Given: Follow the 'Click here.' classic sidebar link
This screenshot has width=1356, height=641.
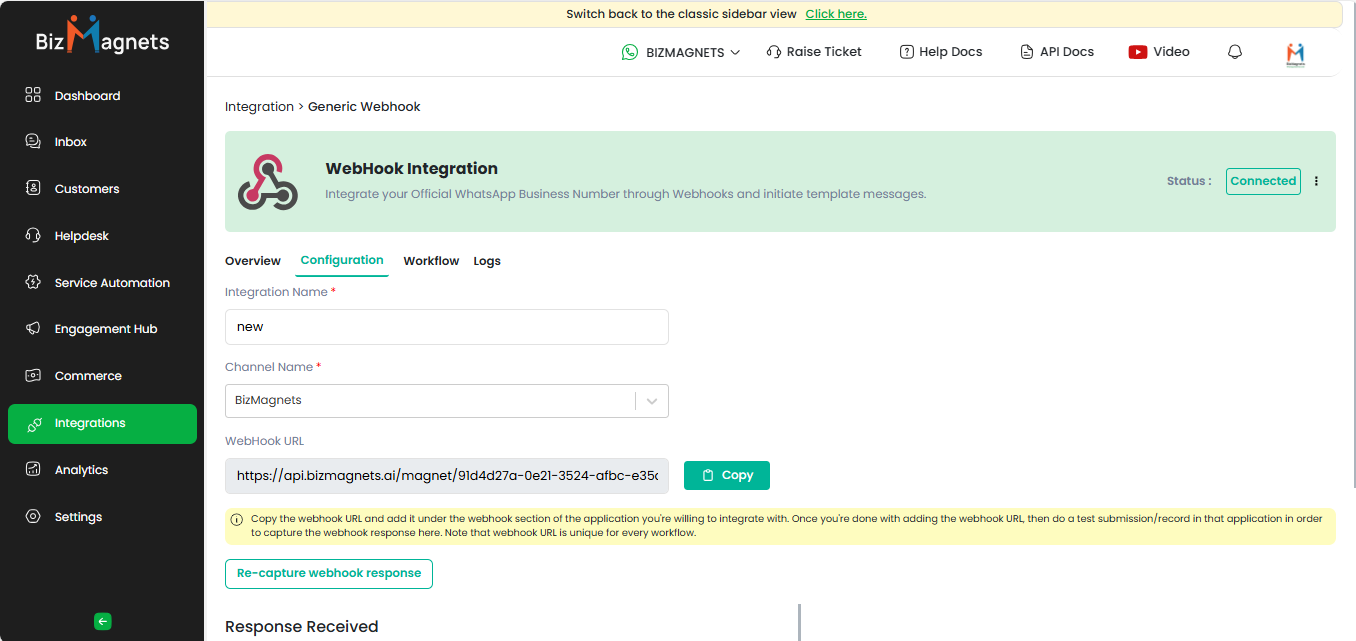Looking at the screenshot, I should (x=836, y=14).
